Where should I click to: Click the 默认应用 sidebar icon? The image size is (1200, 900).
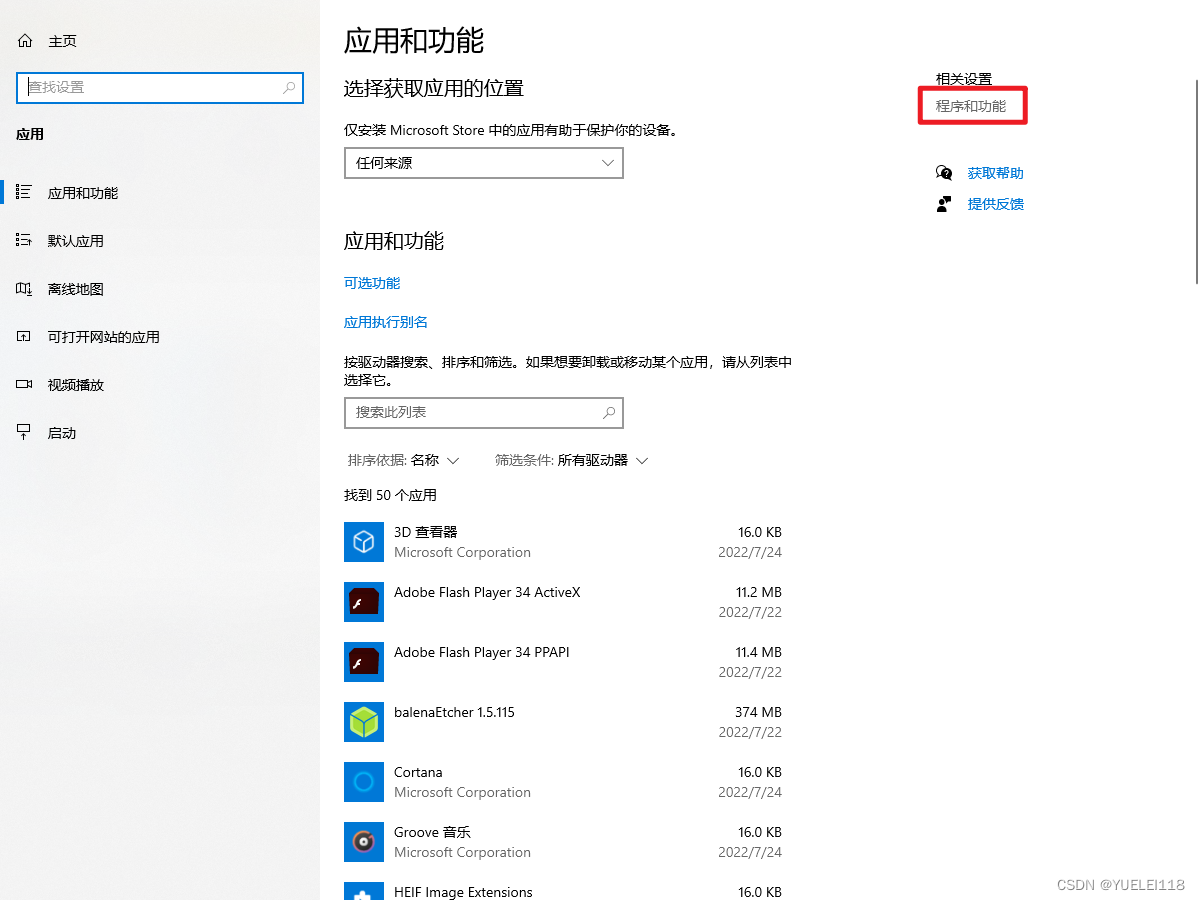pos(25,240)
